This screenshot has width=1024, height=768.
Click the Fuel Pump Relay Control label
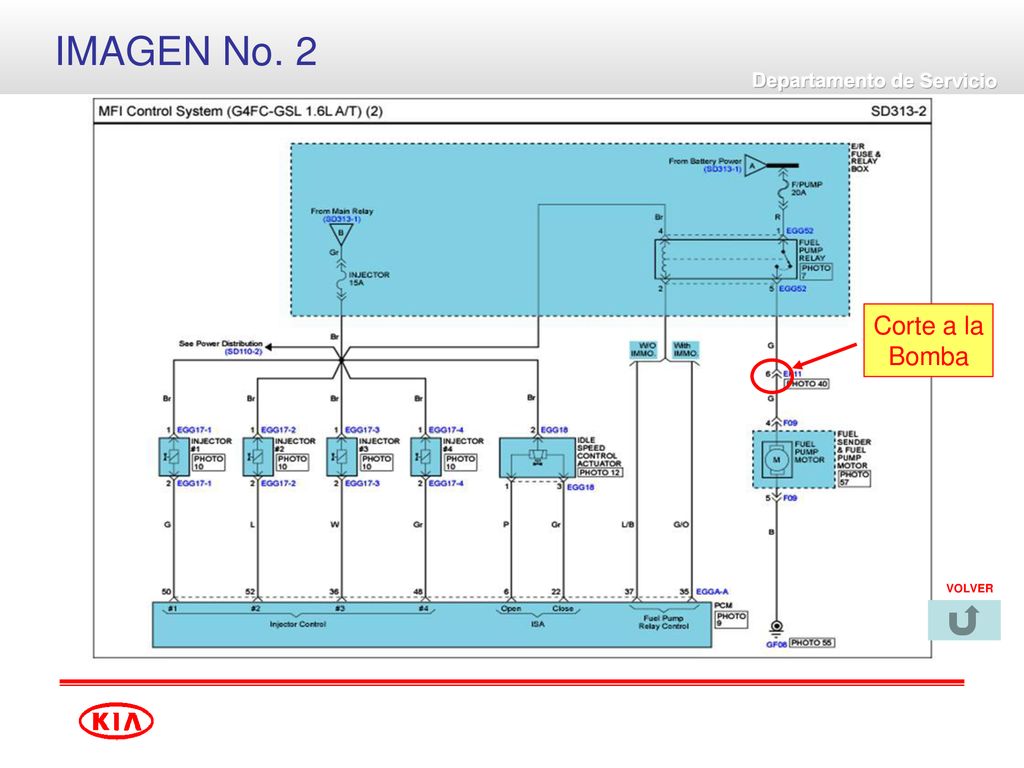[664, 622]
